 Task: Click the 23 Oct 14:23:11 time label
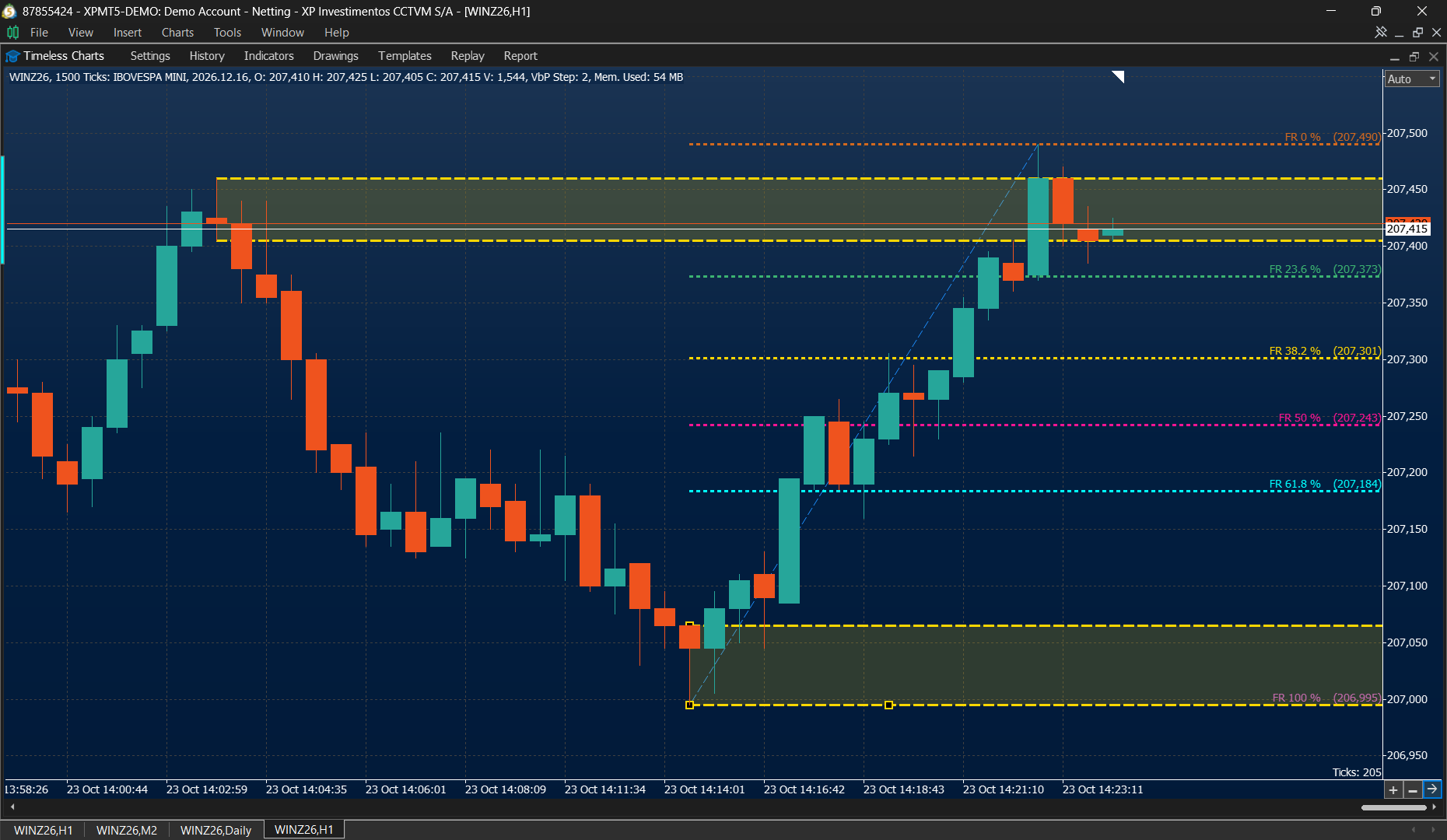click(1102, 789)
